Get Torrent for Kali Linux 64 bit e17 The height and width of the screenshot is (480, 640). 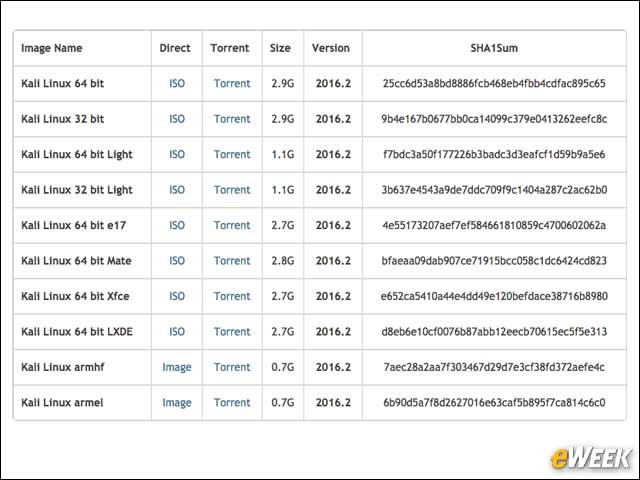(x=232, y=225)
